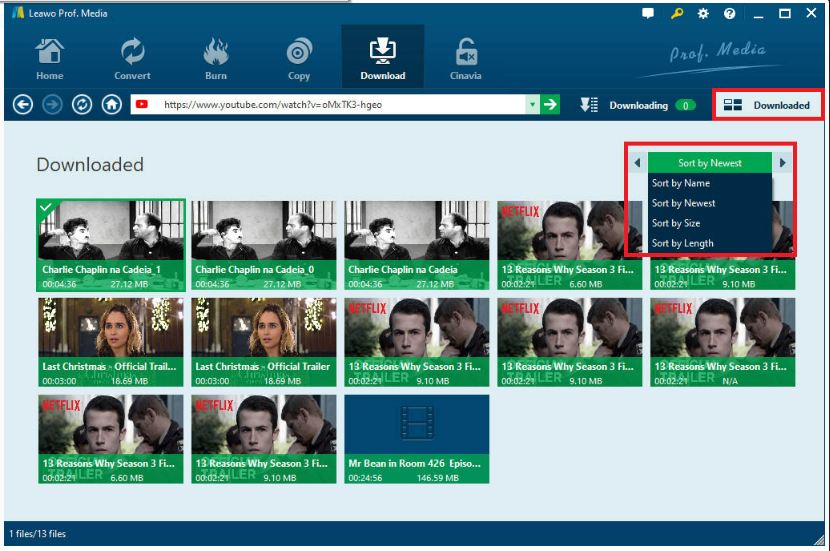830x551 pixels.
Task: Open the settings gear
Action: (x=703, y=14)
